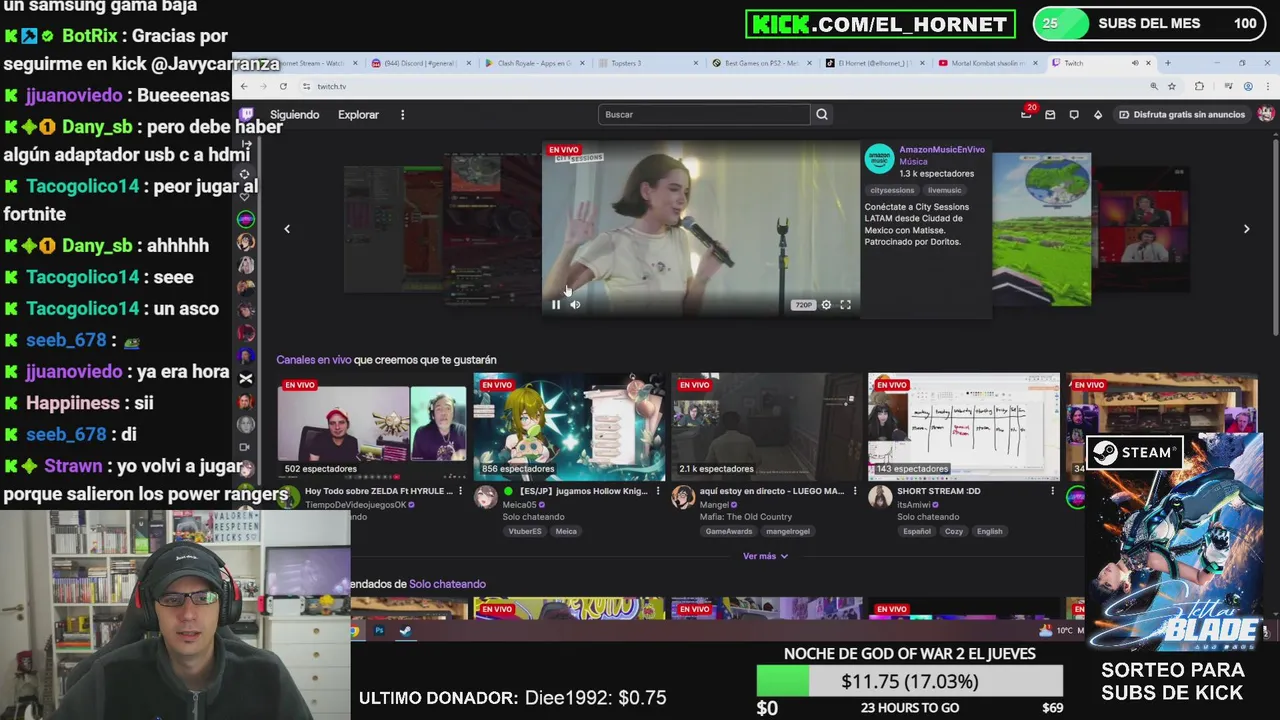This screenshot has width=1280, height=720.
Task: Bookmark this page with the star icon
Action: pyautogui.click(x=1171, y=86)
